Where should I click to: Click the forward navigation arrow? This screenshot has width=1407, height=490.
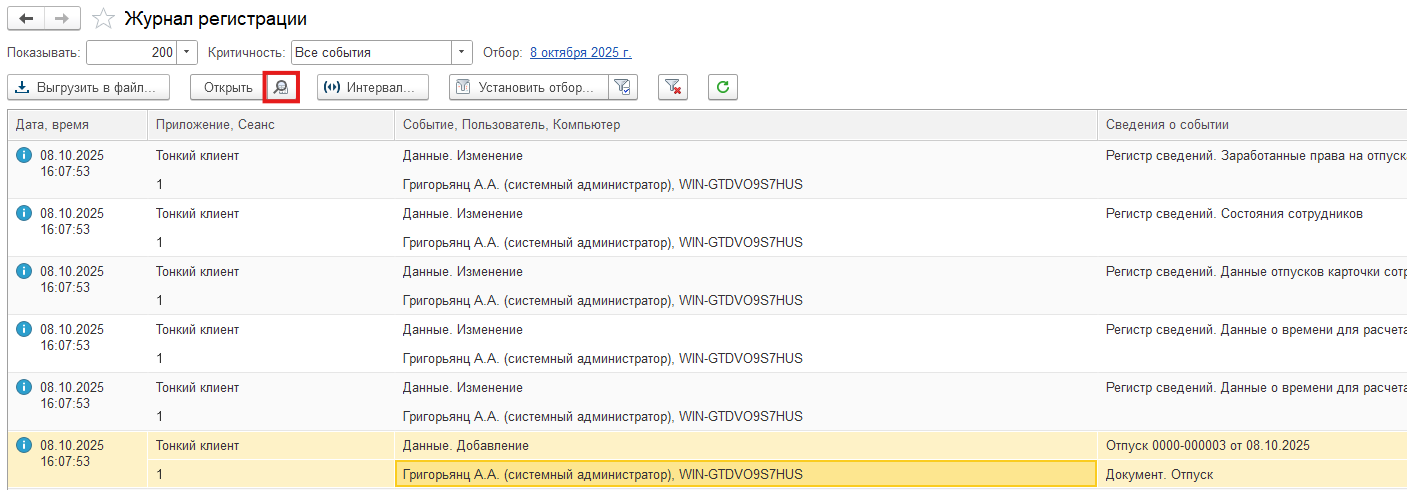coord(62,19)
